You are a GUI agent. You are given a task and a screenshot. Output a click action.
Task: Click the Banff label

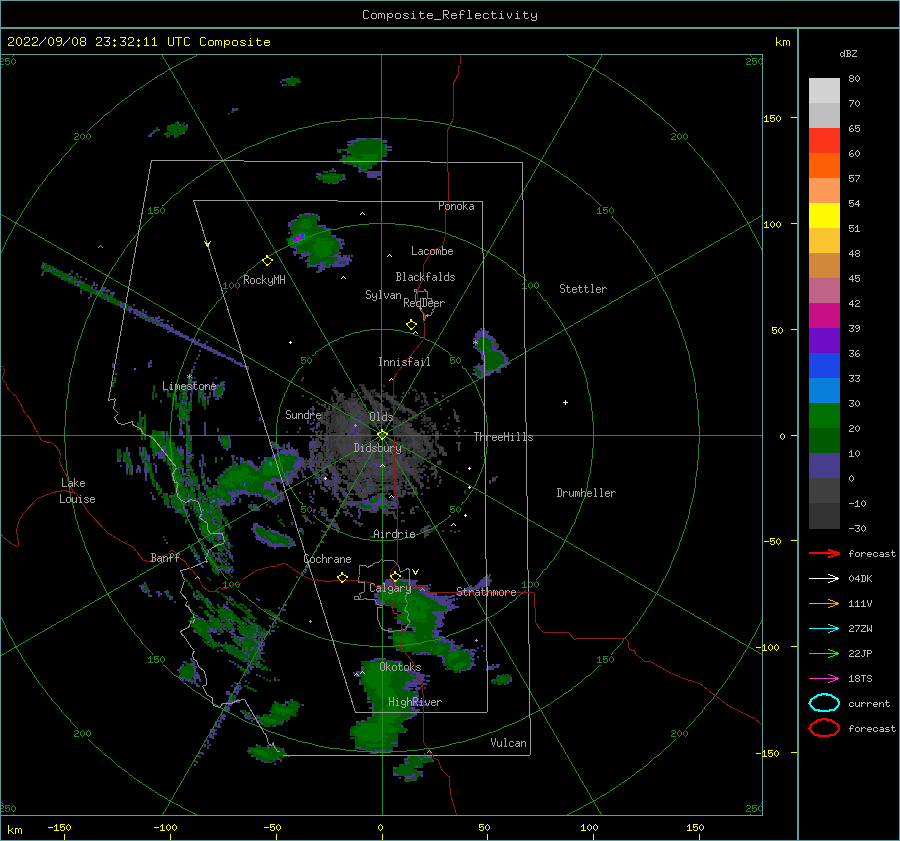tap(165, 557)
